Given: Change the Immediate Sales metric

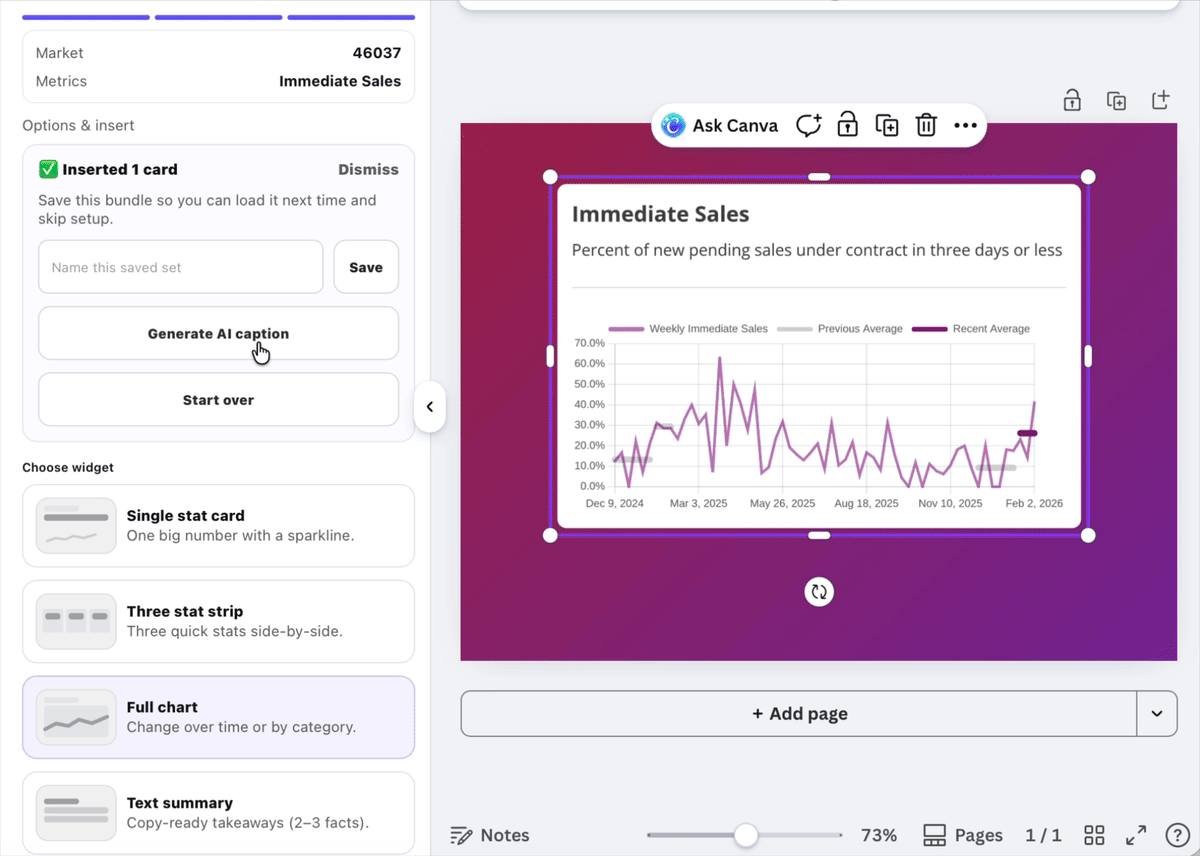Looking at the screenshot, I should point(341,81).
